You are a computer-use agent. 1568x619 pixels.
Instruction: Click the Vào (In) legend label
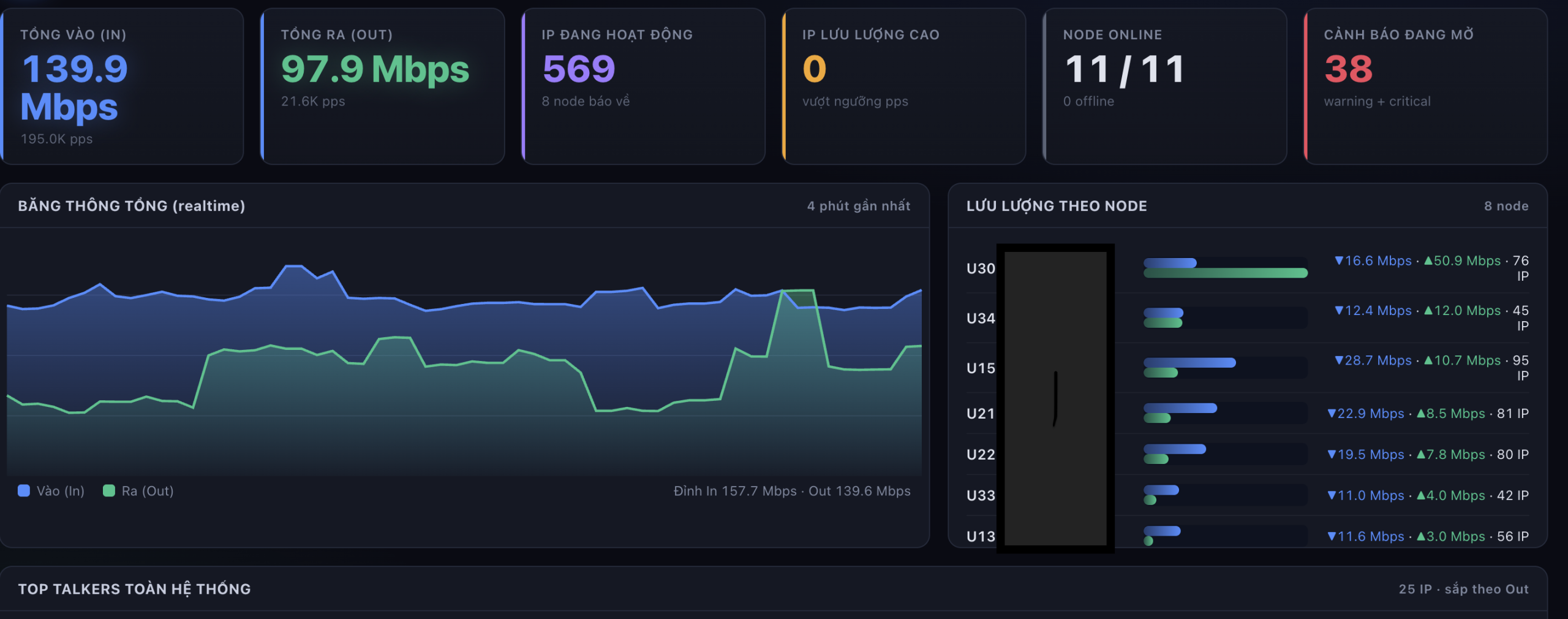tap(61, 491)
